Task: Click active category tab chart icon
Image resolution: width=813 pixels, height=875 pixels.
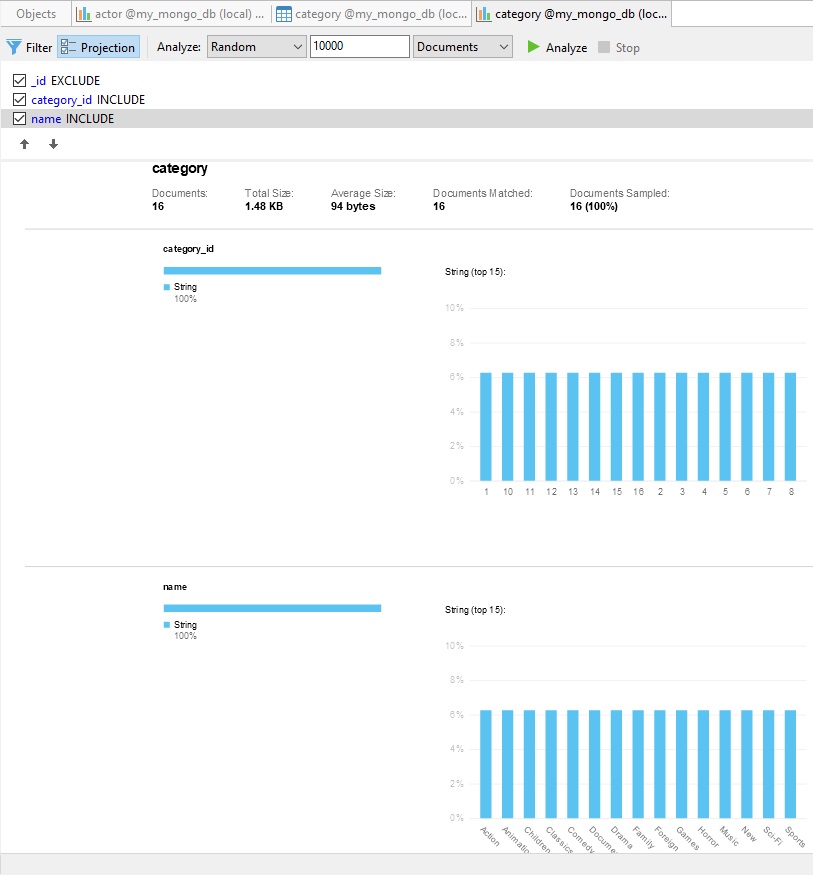Action: click(x=483, y=14)
